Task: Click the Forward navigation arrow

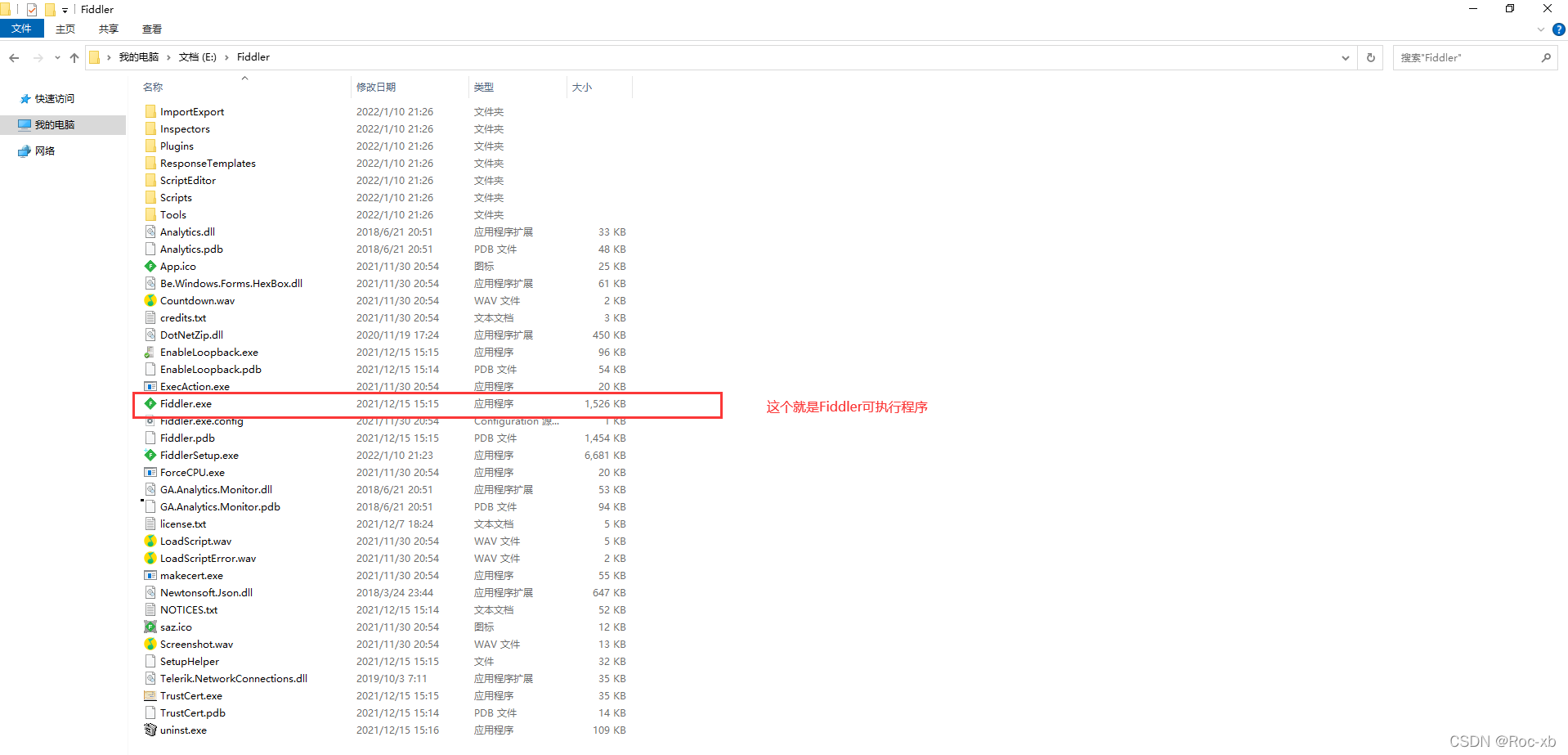Action: coord(38,57)
